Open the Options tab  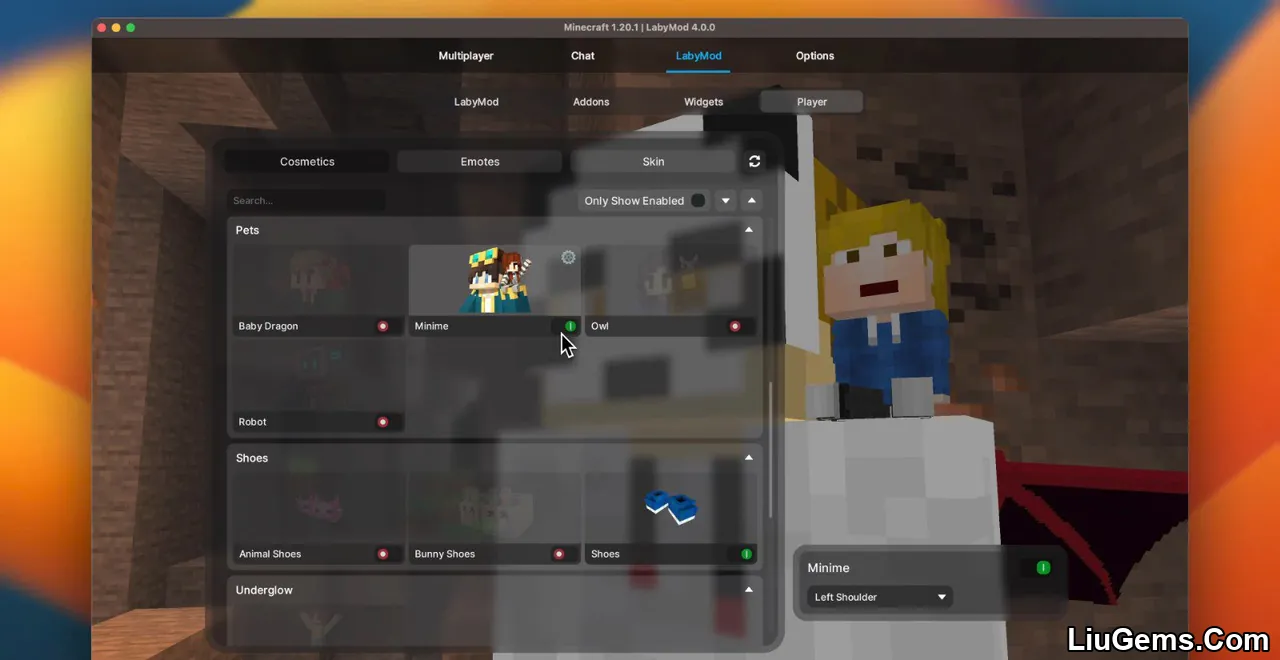815,56
